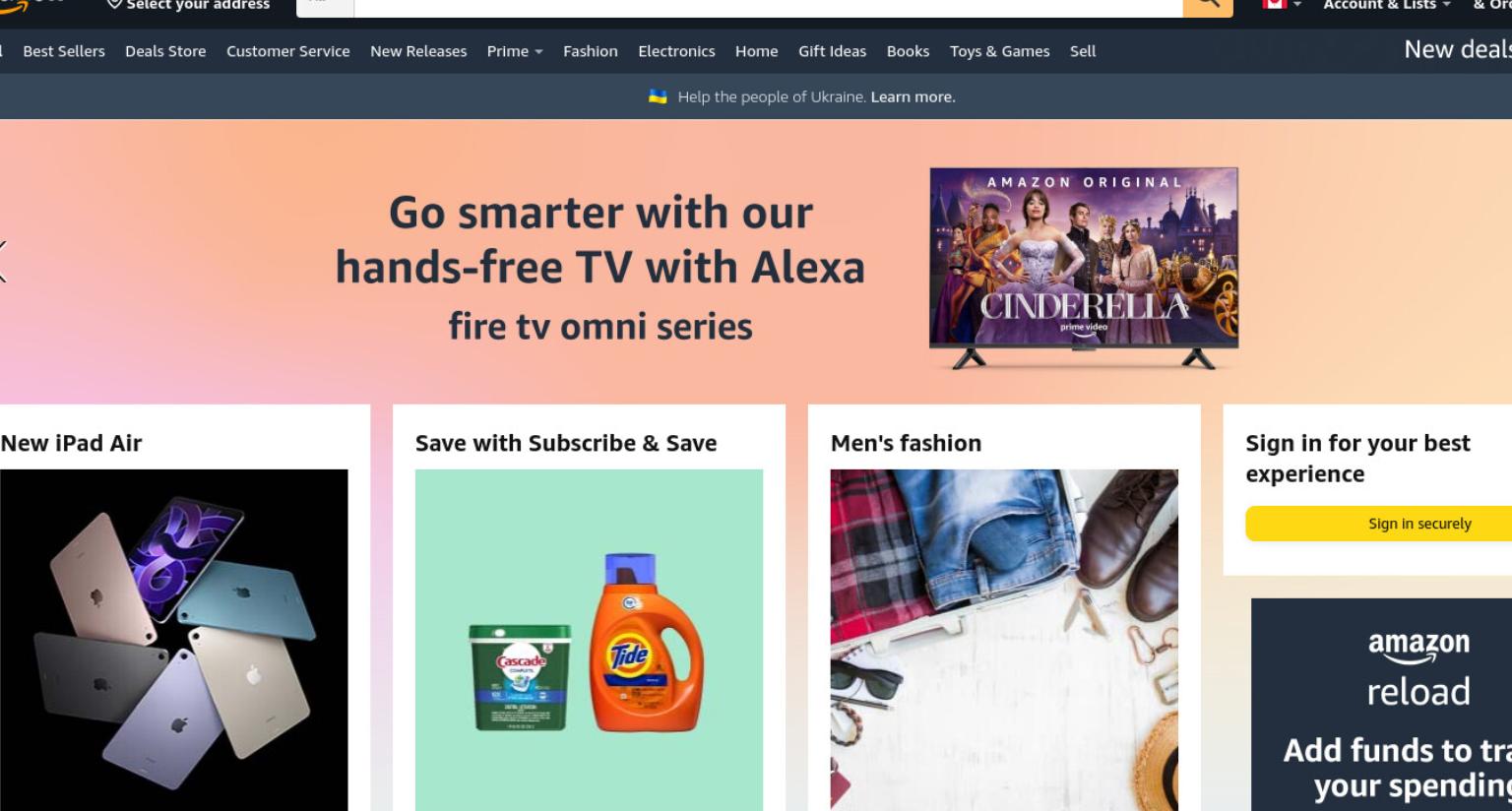Select Electronics in the navigation bar

point(676,51)
